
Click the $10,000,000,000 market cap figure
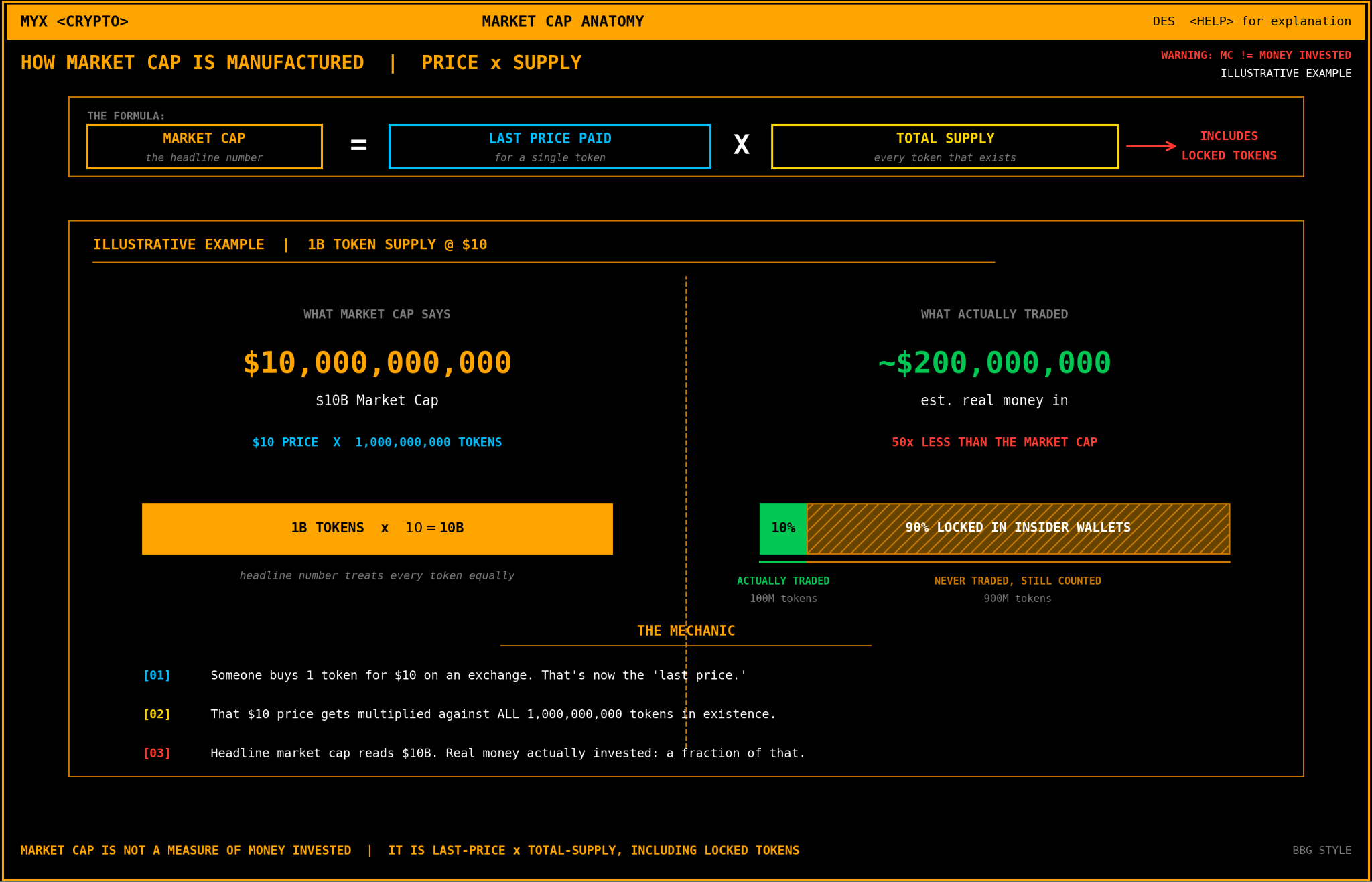pyautogui.click(x=377, y=363)
